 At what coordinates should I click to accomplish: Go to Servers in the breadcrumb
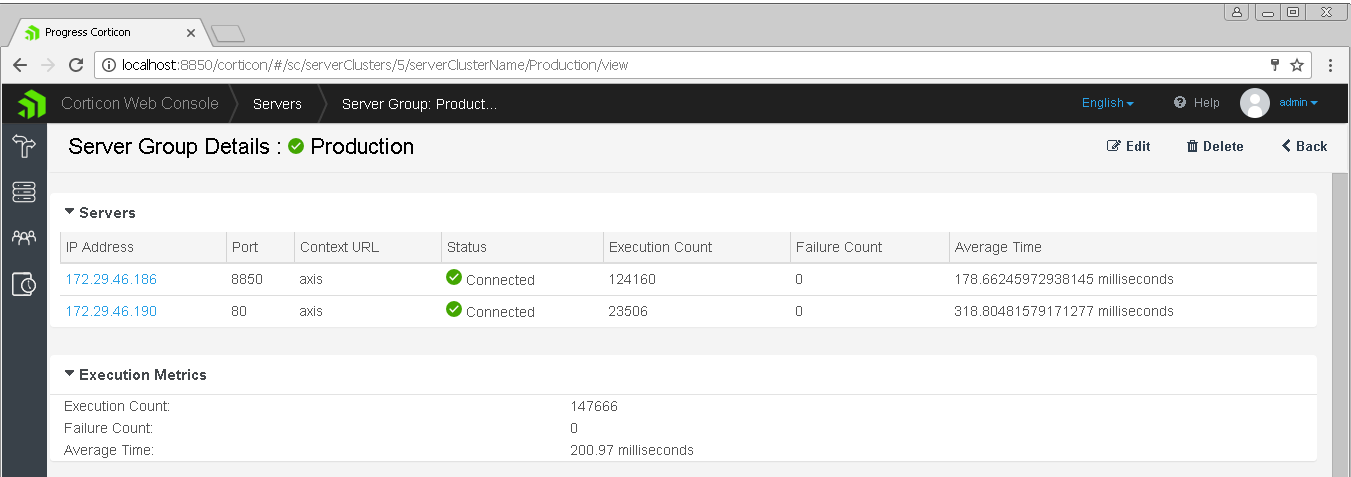277,104
